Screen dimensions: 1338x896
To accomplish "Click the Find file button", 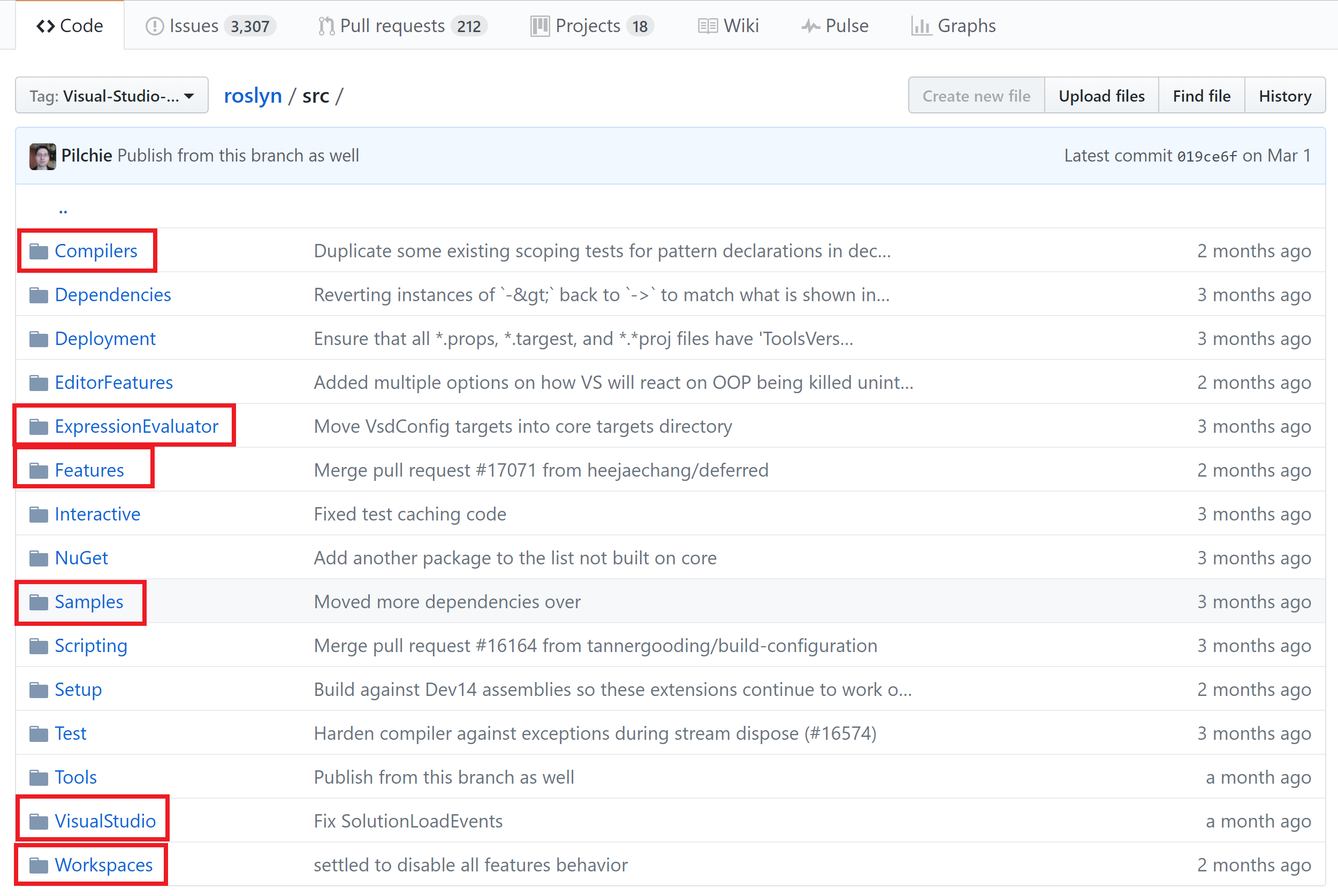I will (1202, 95).
